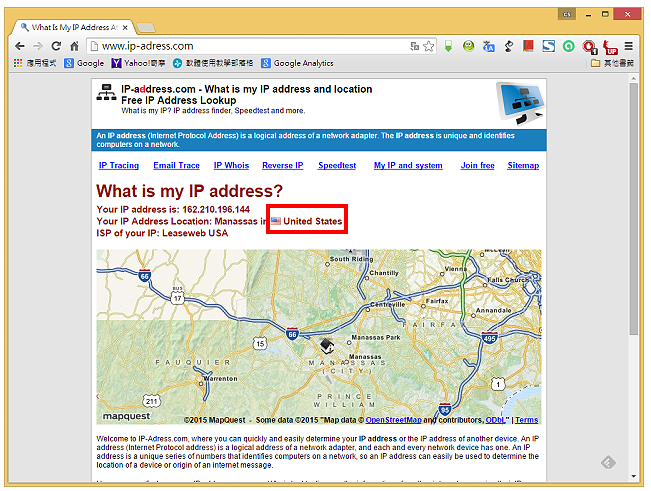Open a new tab with the blank tab button
Viewport: 651px width, 491px height.
146,27
